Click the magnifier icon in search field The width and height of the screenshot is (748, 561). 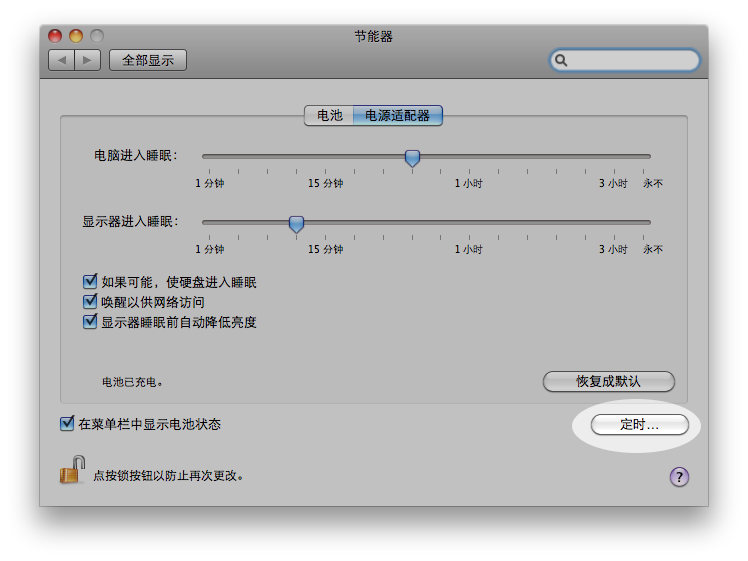(561, 60)
